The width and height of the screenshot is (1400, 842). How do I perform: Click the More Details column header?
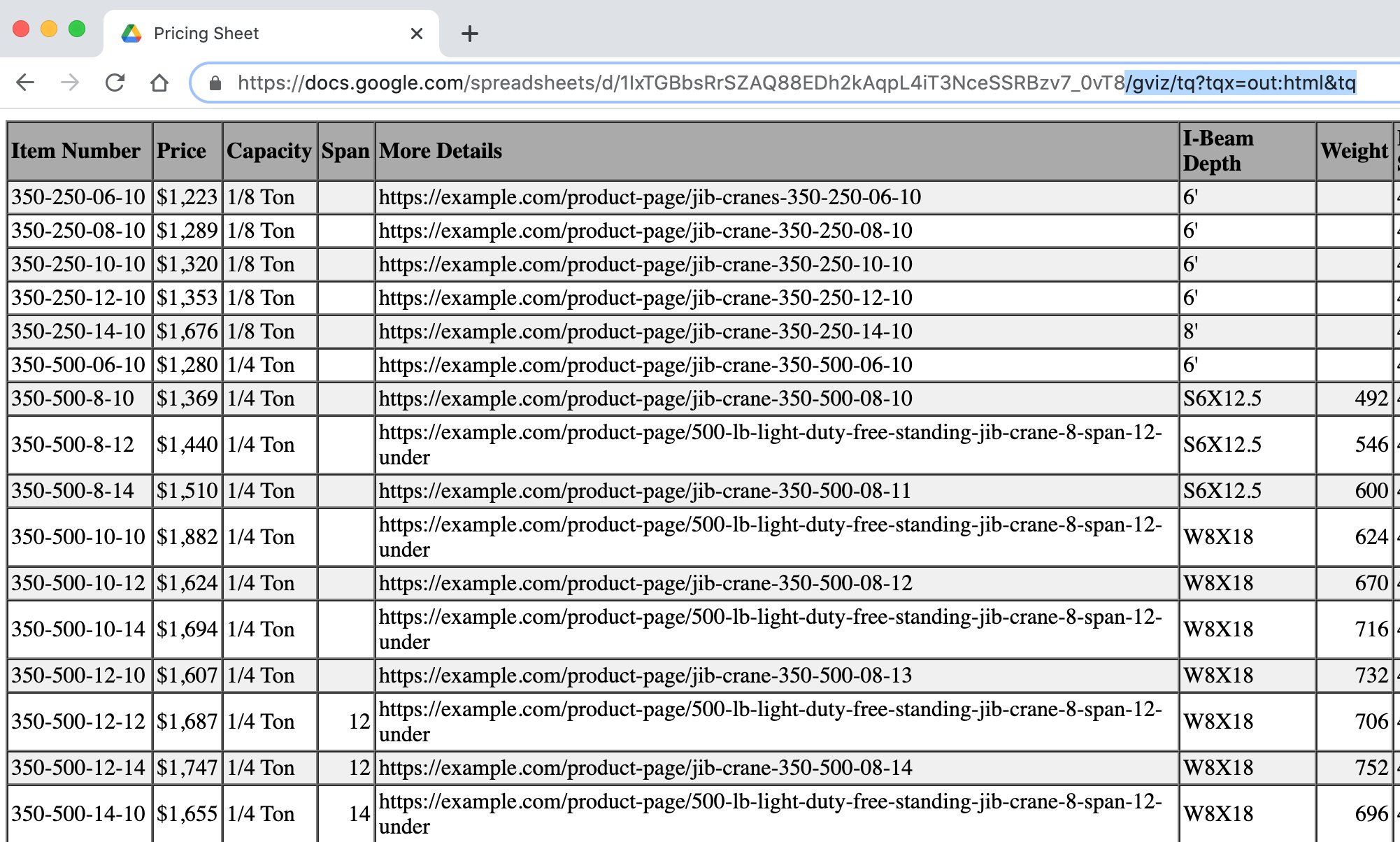click(x=441, y=151)
